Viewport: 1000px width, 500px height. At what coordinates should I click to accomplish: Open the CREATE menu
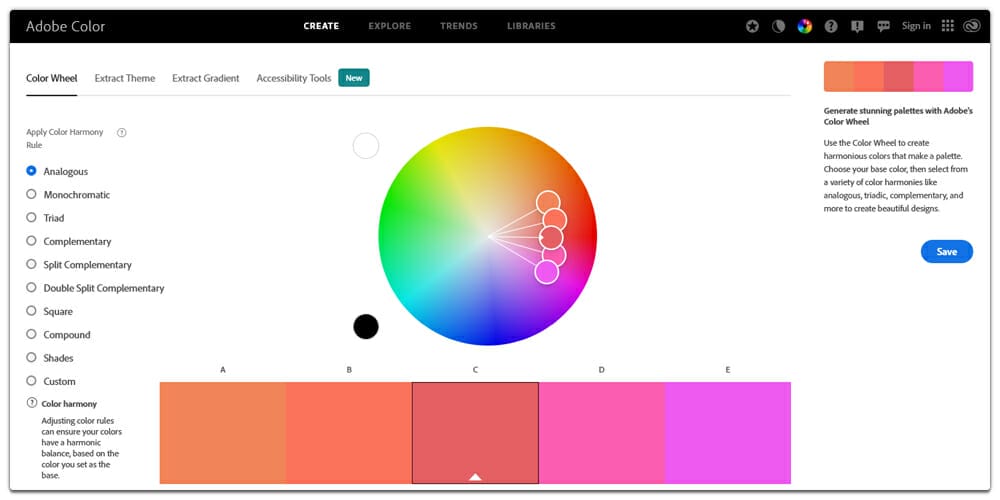[321, 26]
